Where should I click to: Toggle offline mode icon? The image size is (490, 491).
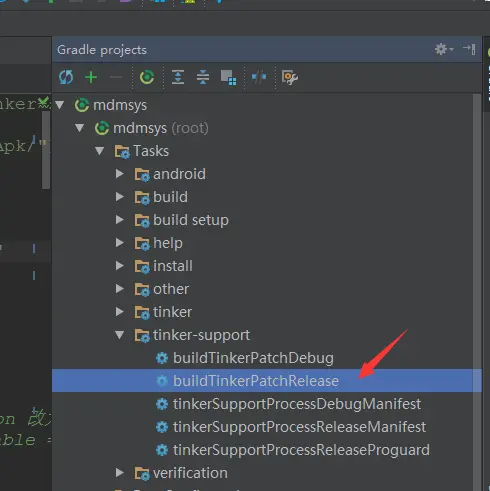(259, 77)
